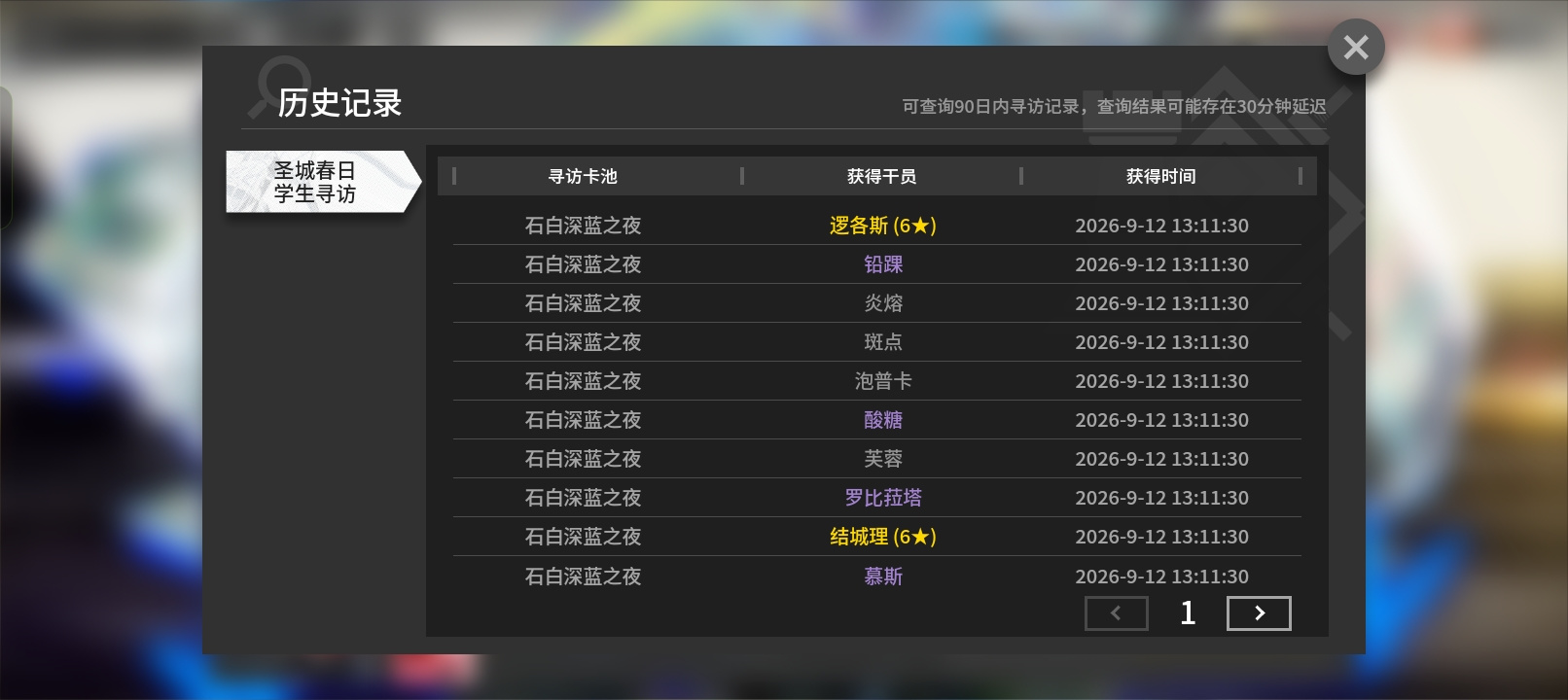Viewport: 1568px width, 700px height.
Task: Click the timestamp in the 铅踝 row
Action: (1162, 264)
